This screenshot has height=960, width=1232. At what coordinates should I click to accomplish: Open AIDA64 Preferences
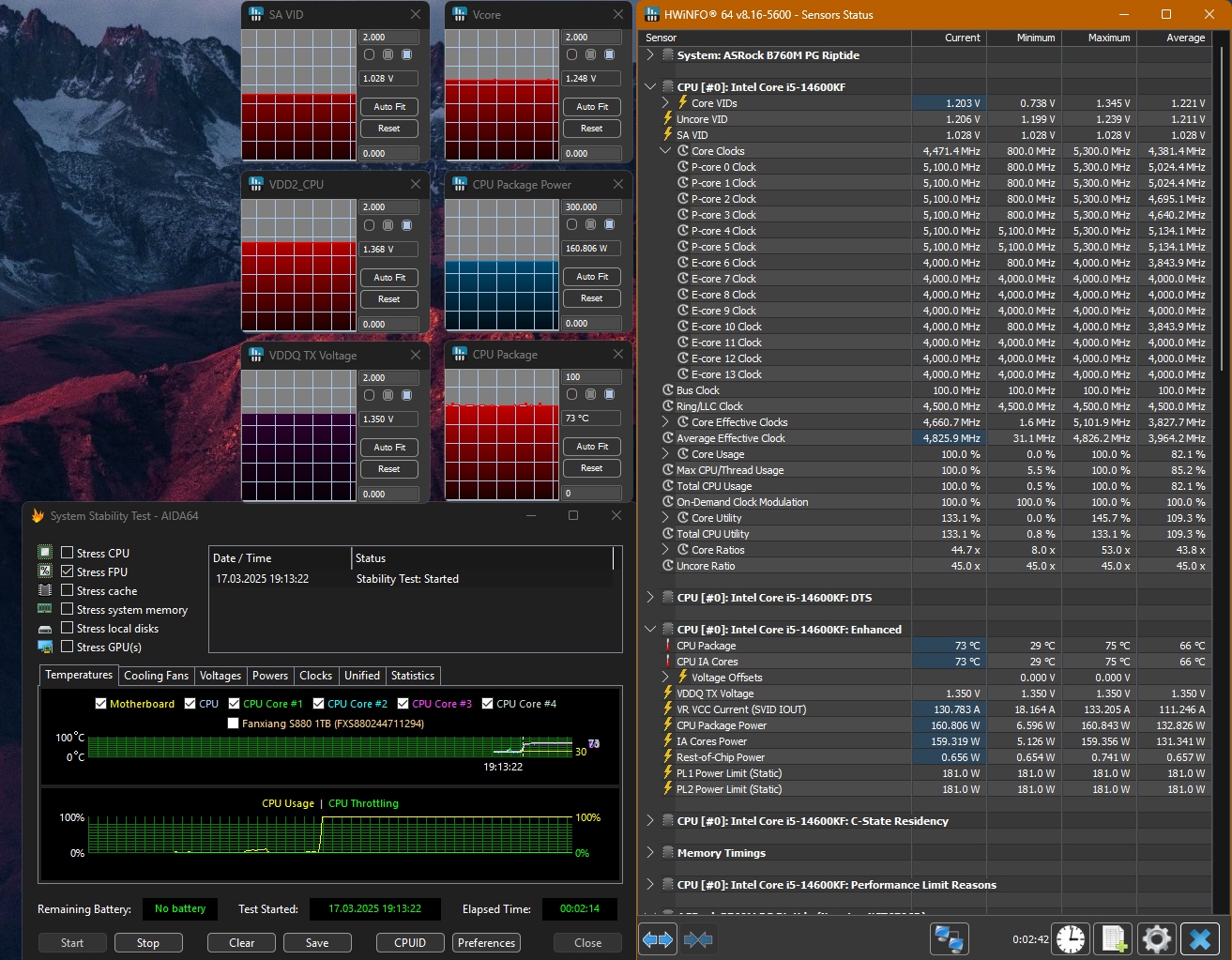[x=486, y=943]
